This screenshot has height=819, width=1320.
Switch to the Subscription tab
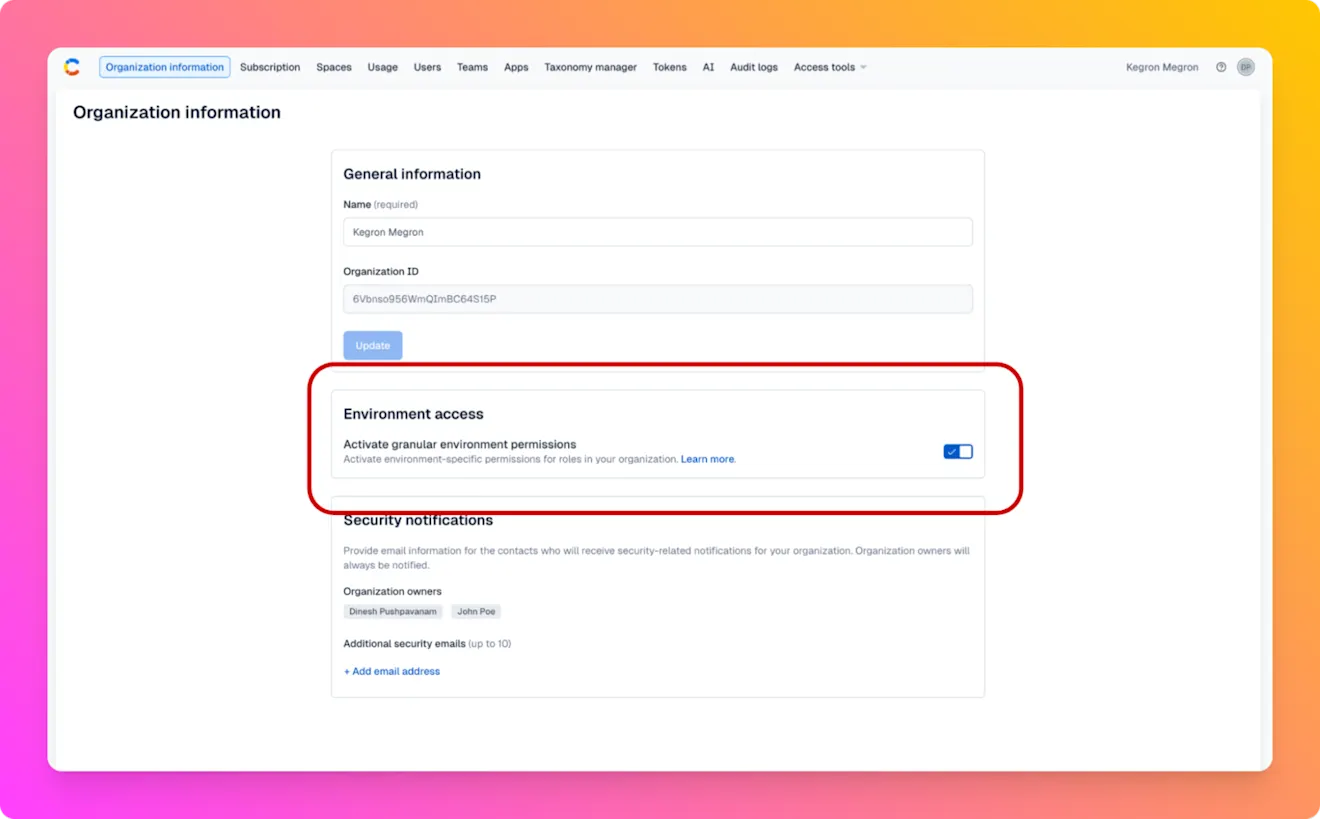pos(270,67)
